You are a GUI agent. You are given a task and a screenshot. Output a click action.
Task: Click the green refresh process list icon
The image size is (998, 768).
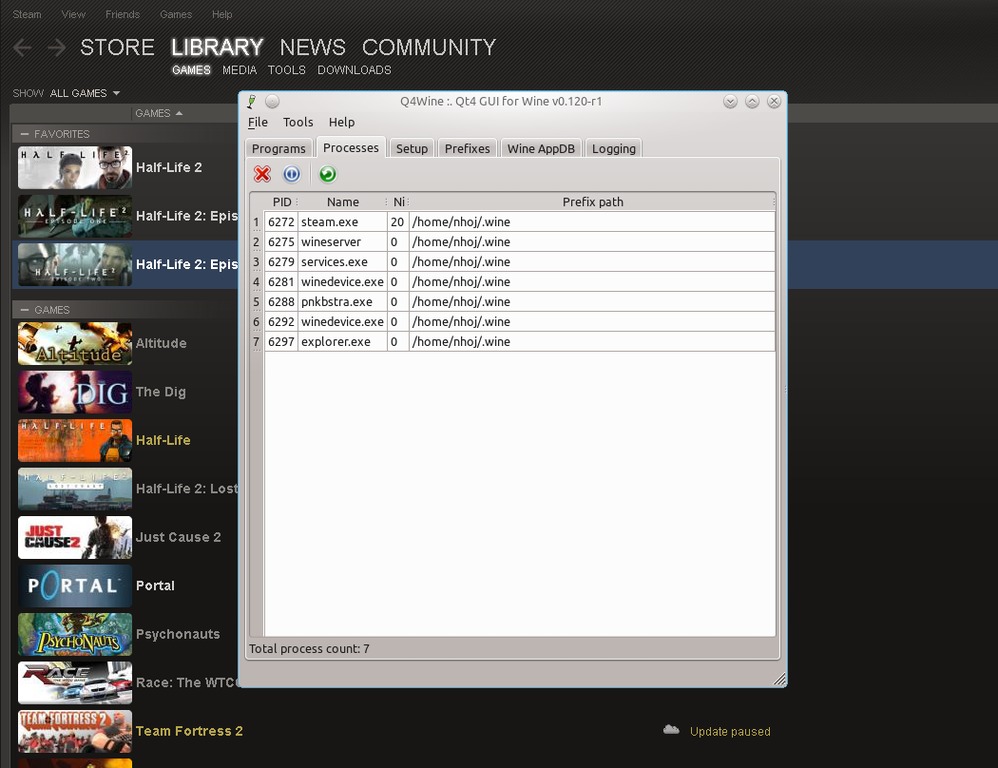[327, 175]
